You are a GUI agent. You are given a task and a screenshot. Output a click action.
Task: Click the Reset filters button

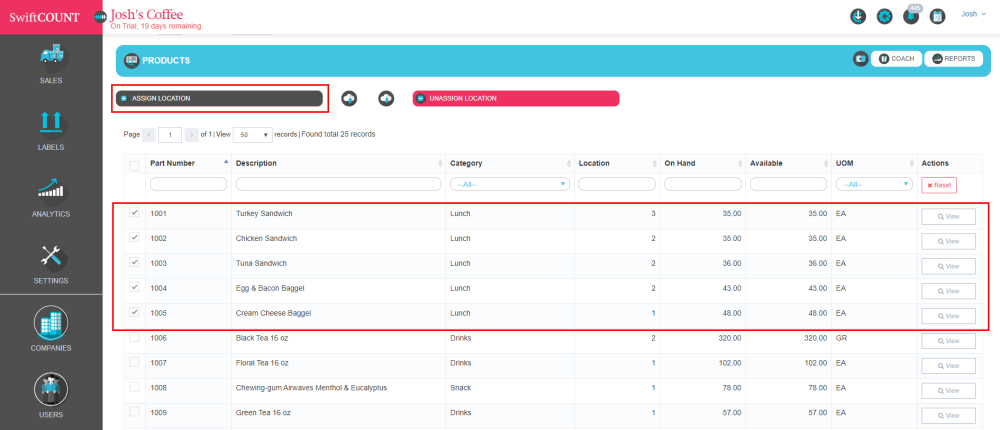(x=939, y=185)
